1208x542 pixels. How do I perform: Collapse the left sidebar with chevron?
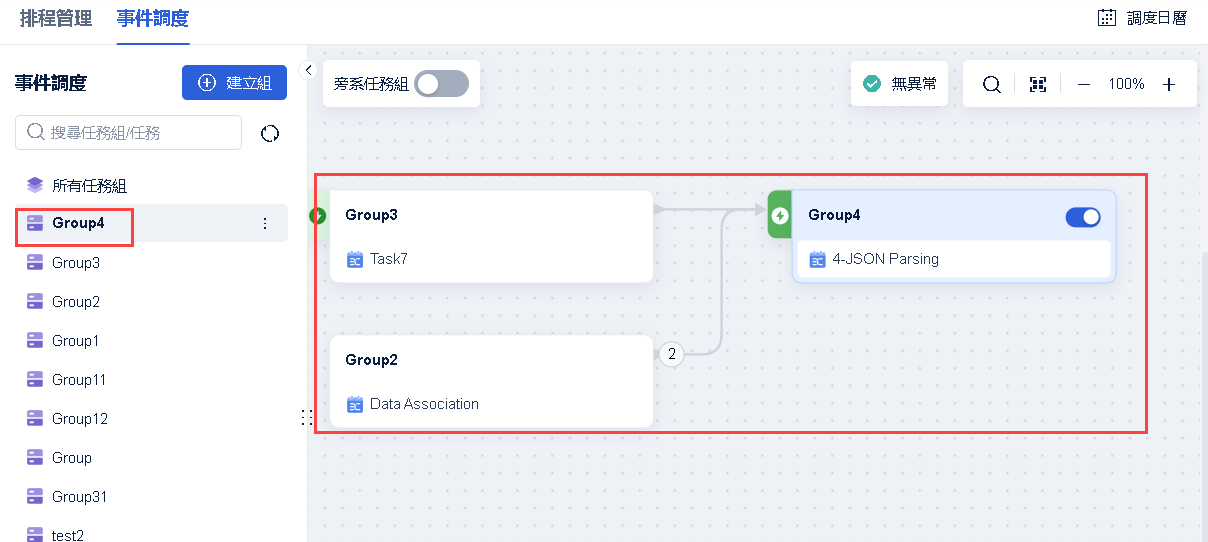click(x=308, y=70)
